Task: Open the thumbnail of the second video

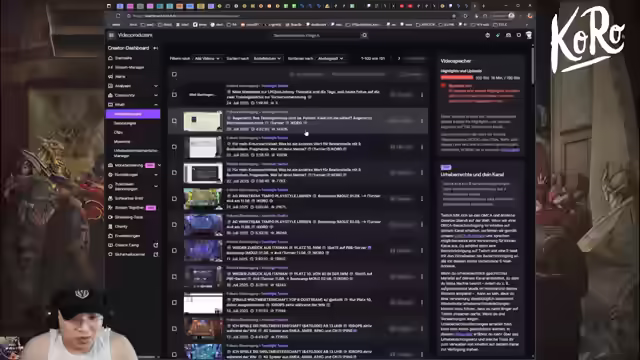Action: click(x=203, y=121)
